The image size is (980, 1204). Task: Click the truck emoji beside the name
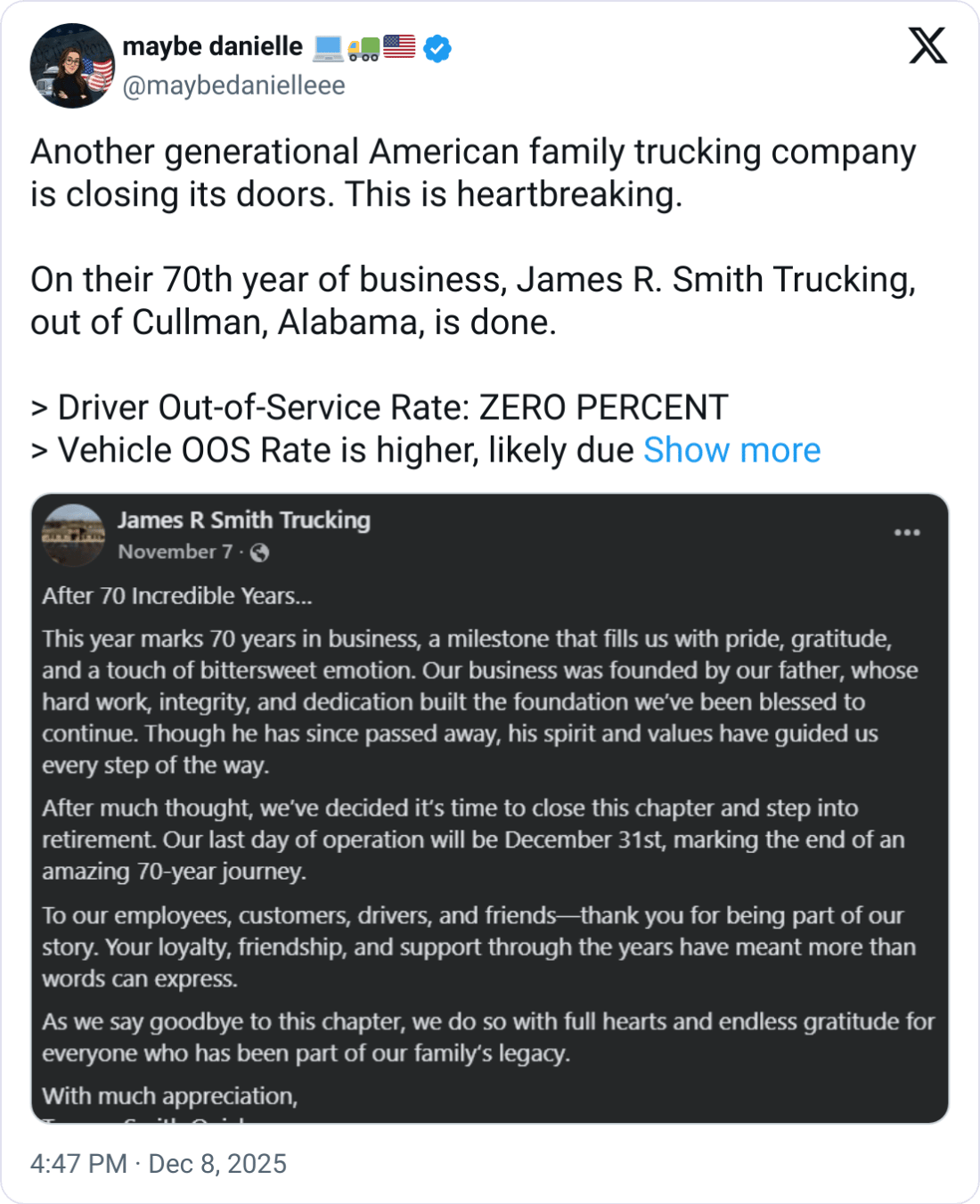point(363,47)
